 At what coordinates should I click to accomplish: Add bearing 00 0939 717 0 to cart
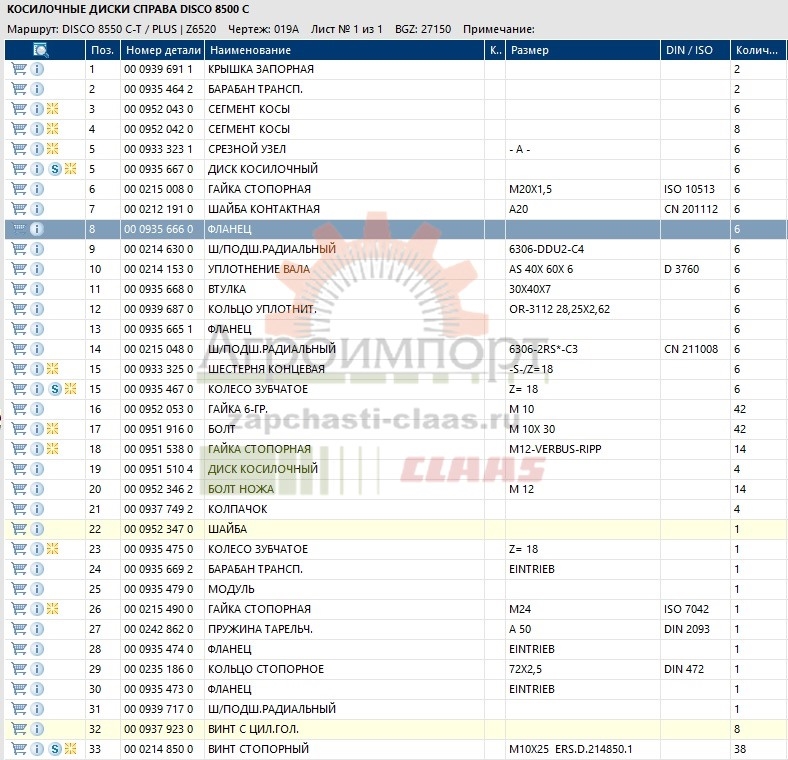(x=19, y=709)
